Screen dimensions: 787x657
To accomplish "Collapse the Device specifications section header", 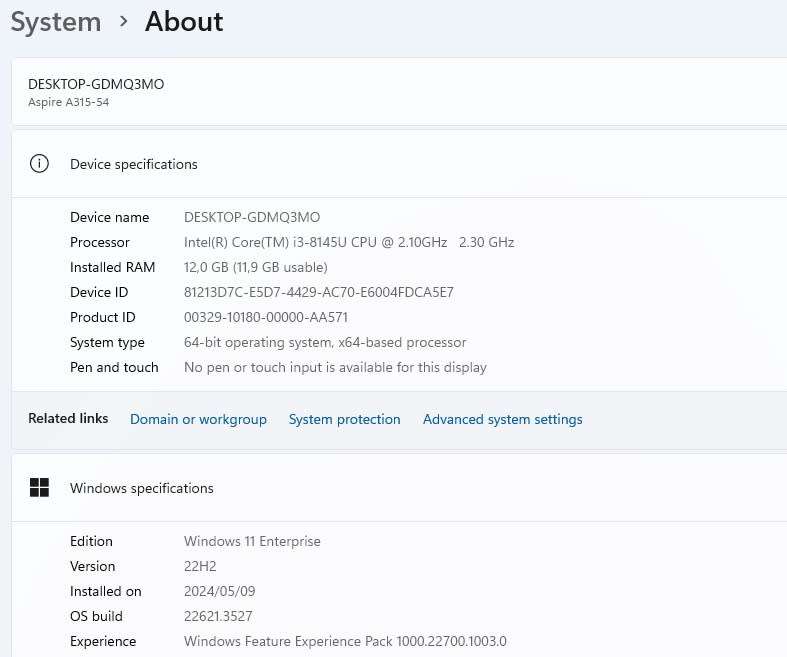I will click(399, 164).
